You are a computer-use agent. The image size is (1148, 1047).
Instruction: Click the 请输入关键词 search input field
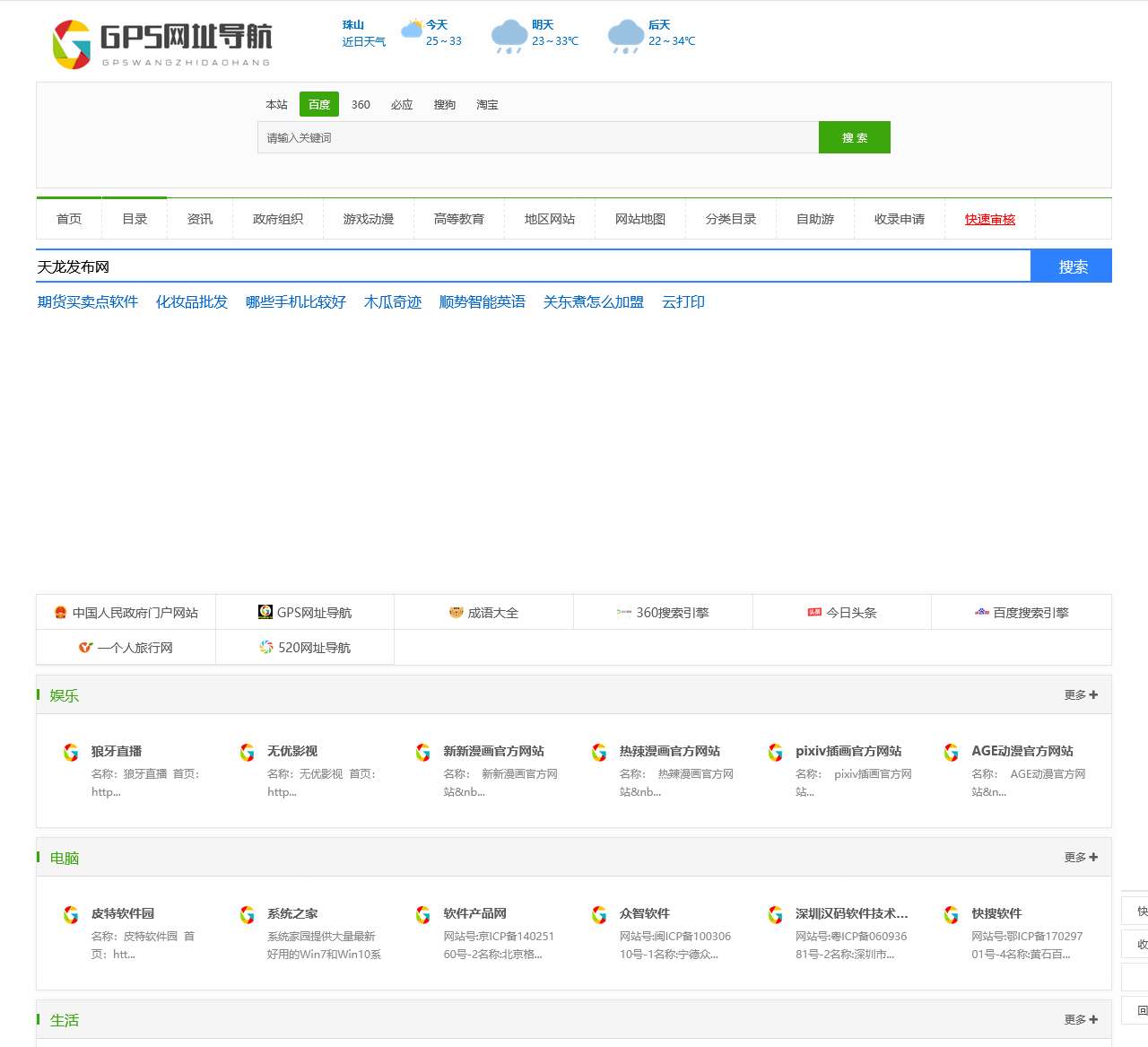point(538,138)
